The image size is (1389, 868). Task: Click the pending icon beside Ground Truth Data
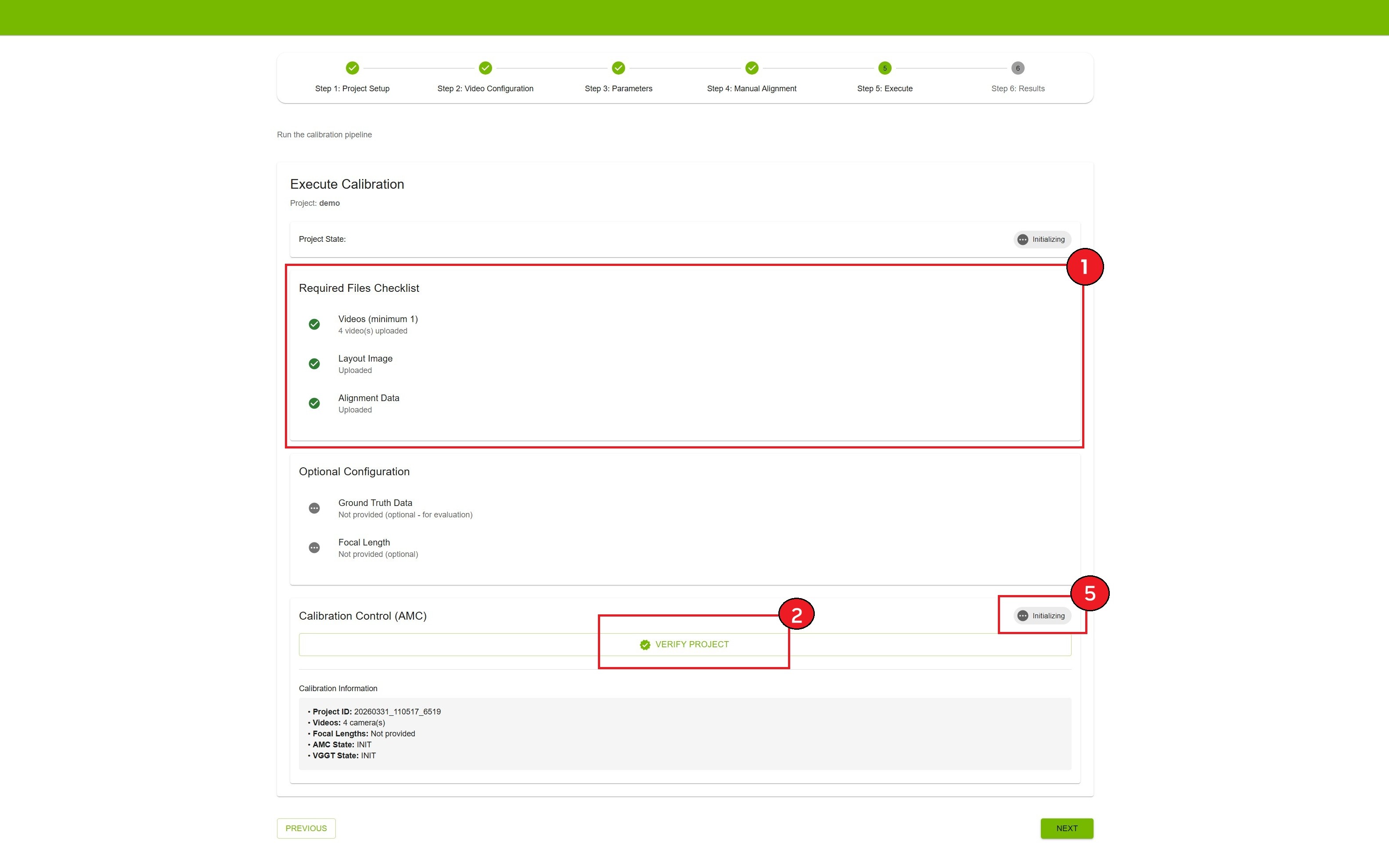click(x=314, y=508)
